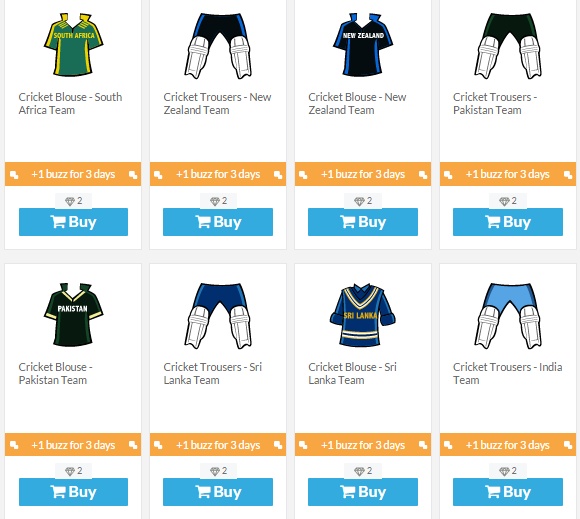This screenshot has width=580, height=519.
Task: Click the Sri Lanka cricket trousers image
Action: [218, 316]
